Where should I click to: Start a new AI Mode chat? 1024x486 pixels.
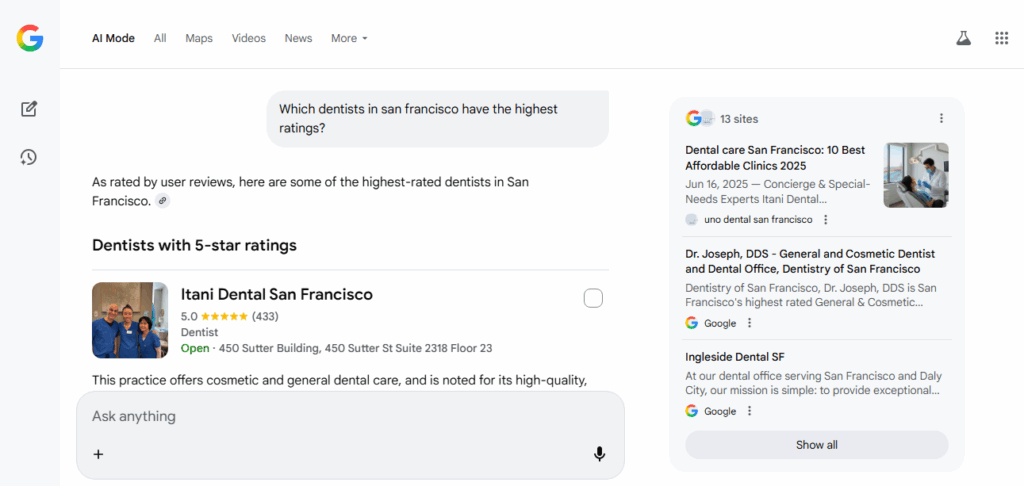coord(29,109)
